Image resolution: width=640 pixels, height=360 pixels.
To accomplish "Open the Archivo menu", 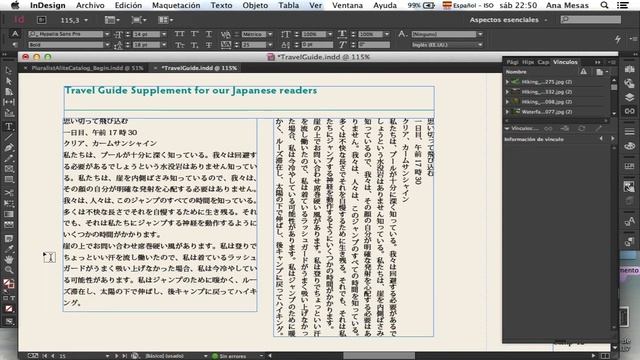I will [90, 5].
